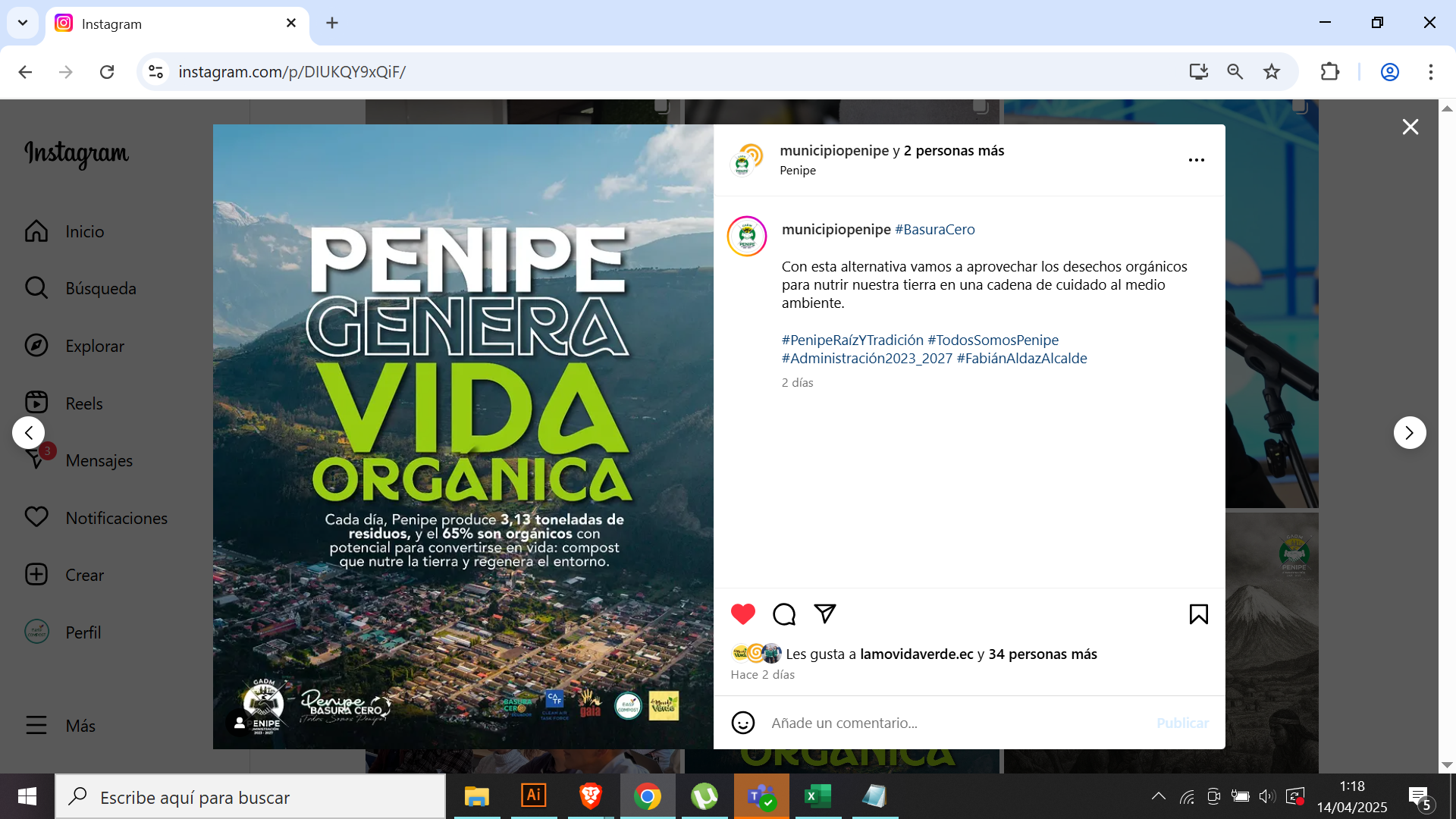Show hidden system tray icons
Image resolution: width=1456 pixels, height=819 pixels.
1159,796
